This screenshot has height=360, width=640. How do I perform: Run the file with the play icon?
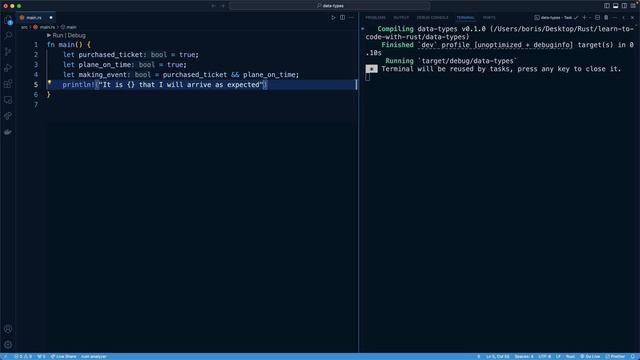click(x=333, y=18)
